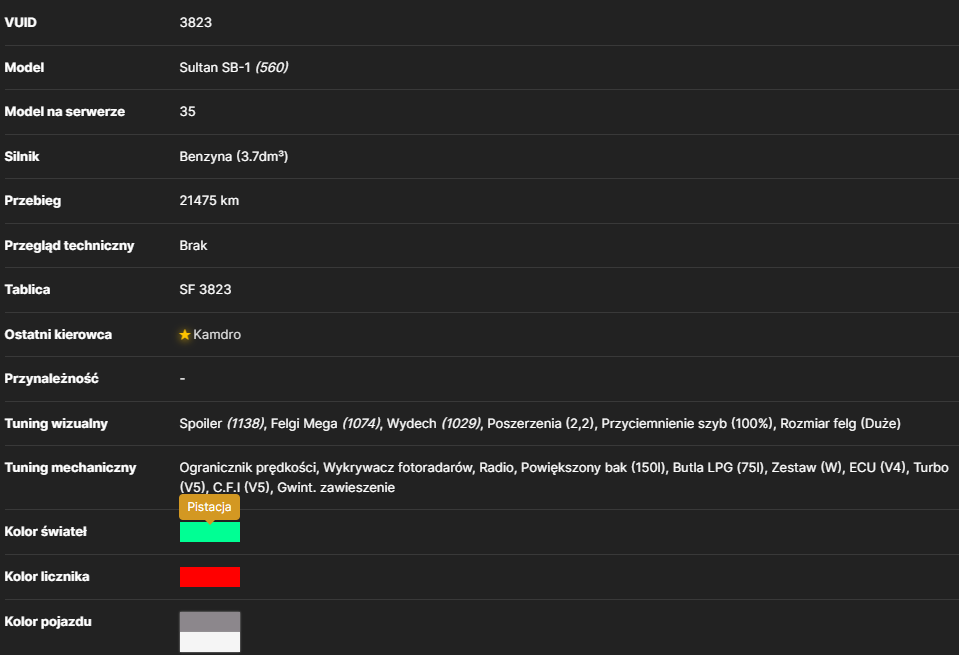Click the C.F.I (V5) entry
This screenshot has width=959, height=655.
[242, 487]
